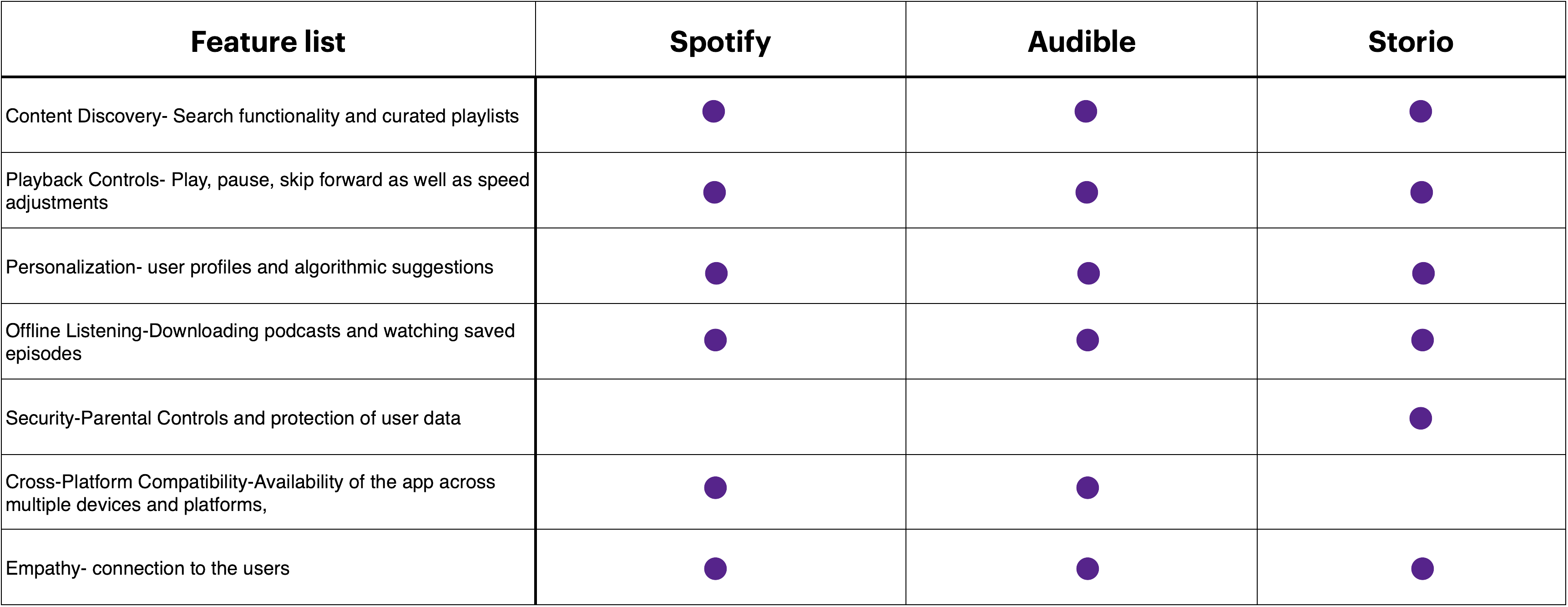This screenshot has height=607, width=1568.
Task: Click Audible's Empathy purple dot
Action: pyautogui.click(x=1088, y=569)
